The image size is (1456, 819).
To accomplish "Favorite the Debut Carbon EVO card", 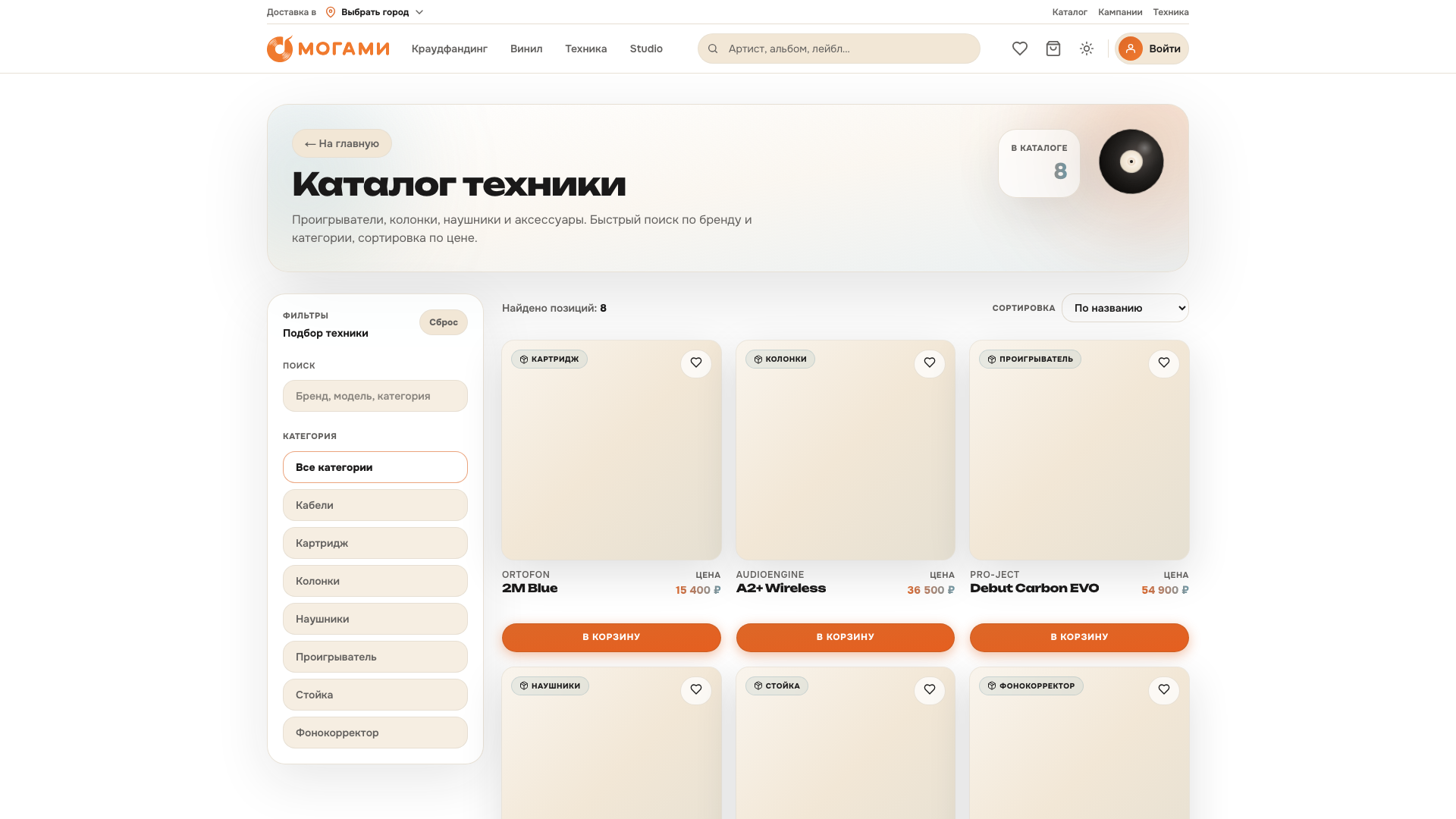I will pyautogui.click(x=1164, y=362).
